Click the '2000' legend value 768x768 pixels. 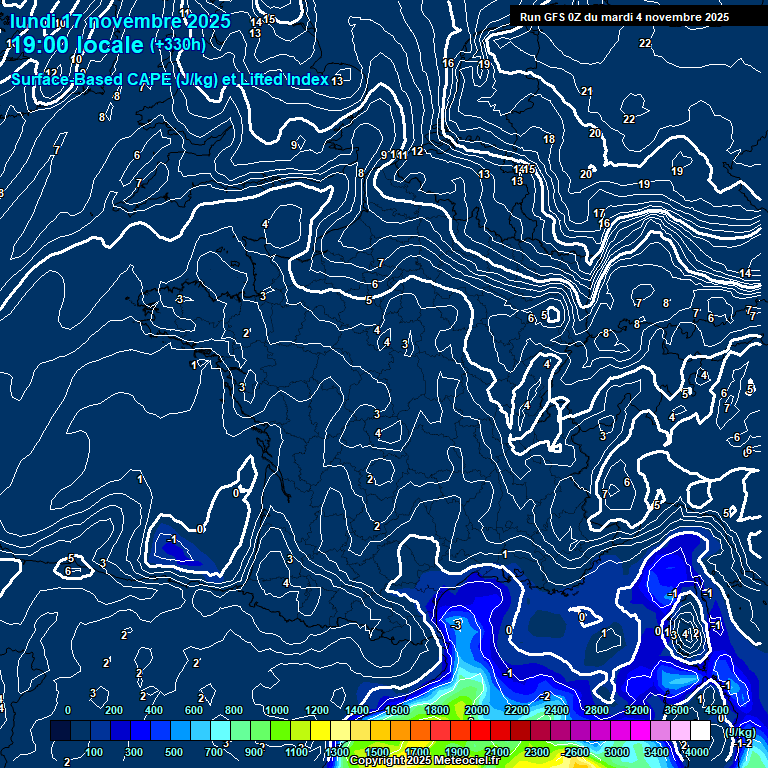point(477,710)
